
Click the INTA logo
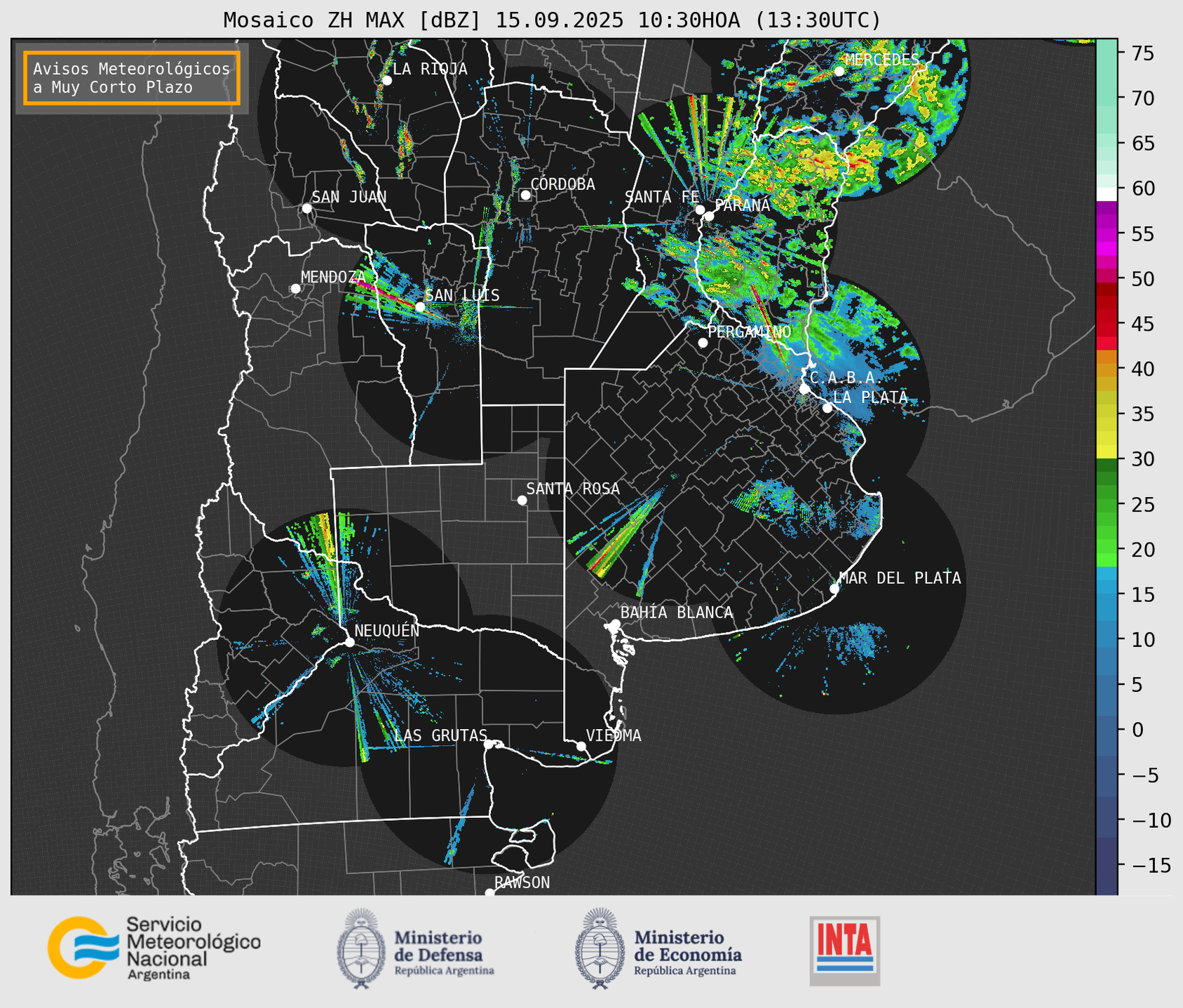[844, 951]
